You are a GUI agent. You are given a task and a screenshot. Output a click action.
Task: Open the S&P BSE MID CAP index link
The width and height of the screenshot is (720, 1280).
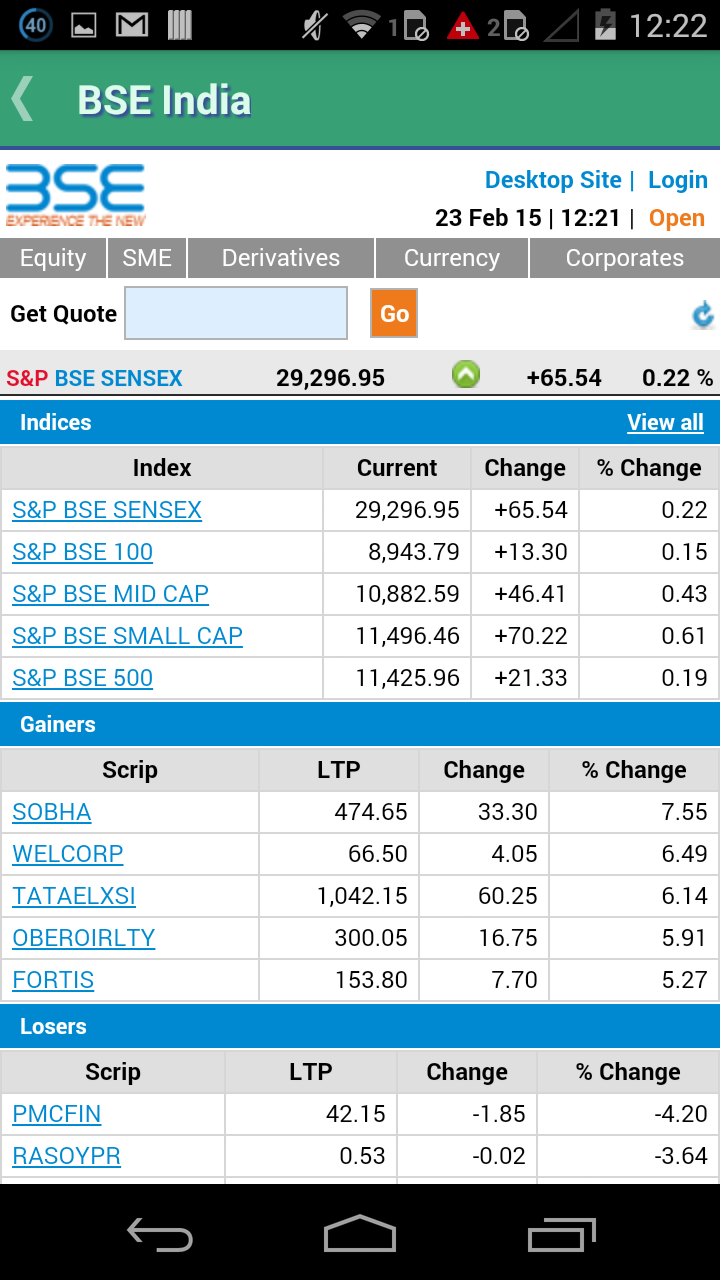[110, 594]
